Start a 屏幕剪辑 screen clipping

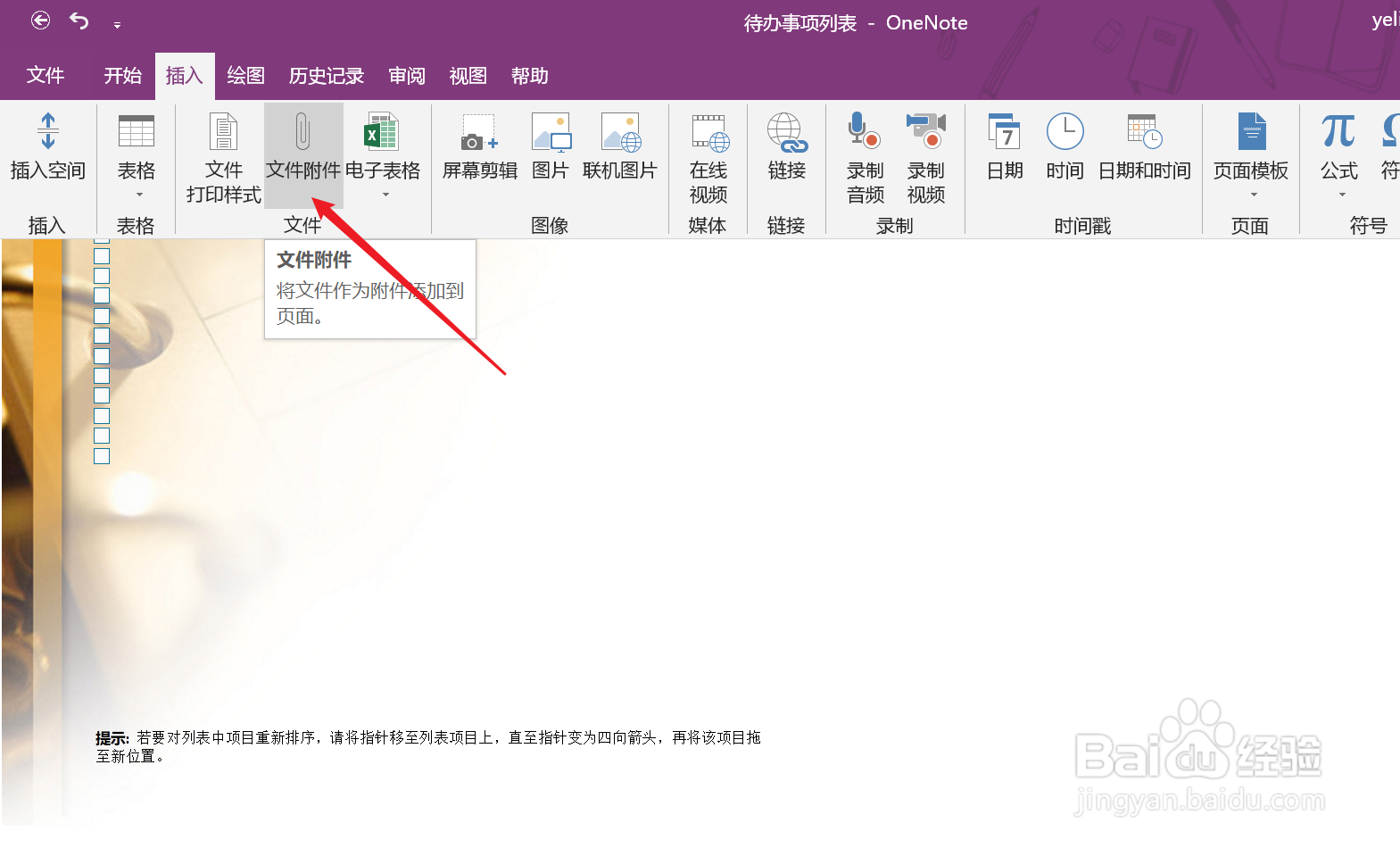click(480, 147)
